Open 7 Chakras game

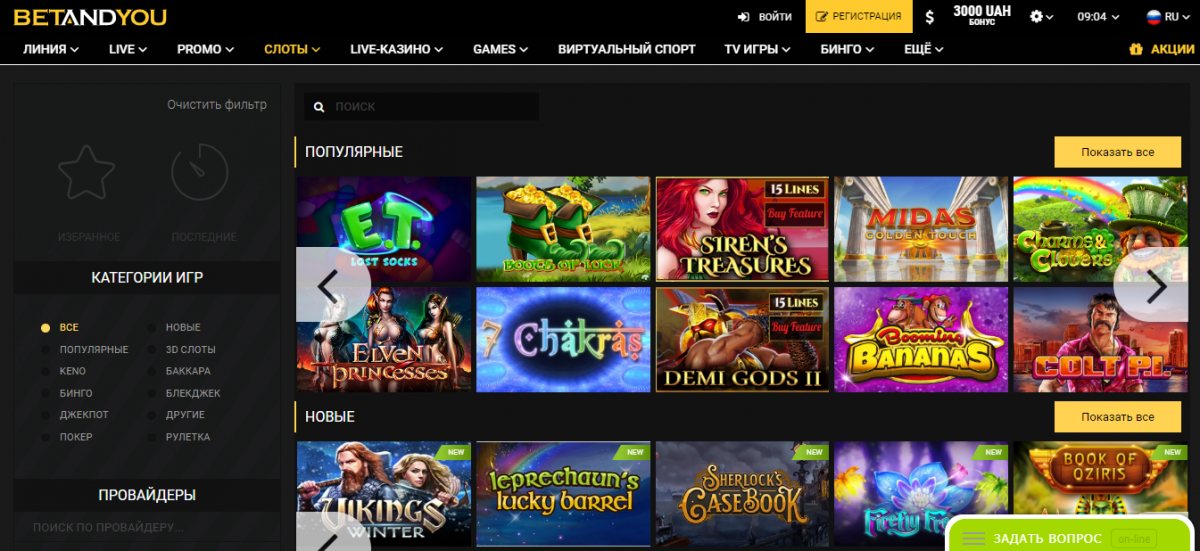563,340
